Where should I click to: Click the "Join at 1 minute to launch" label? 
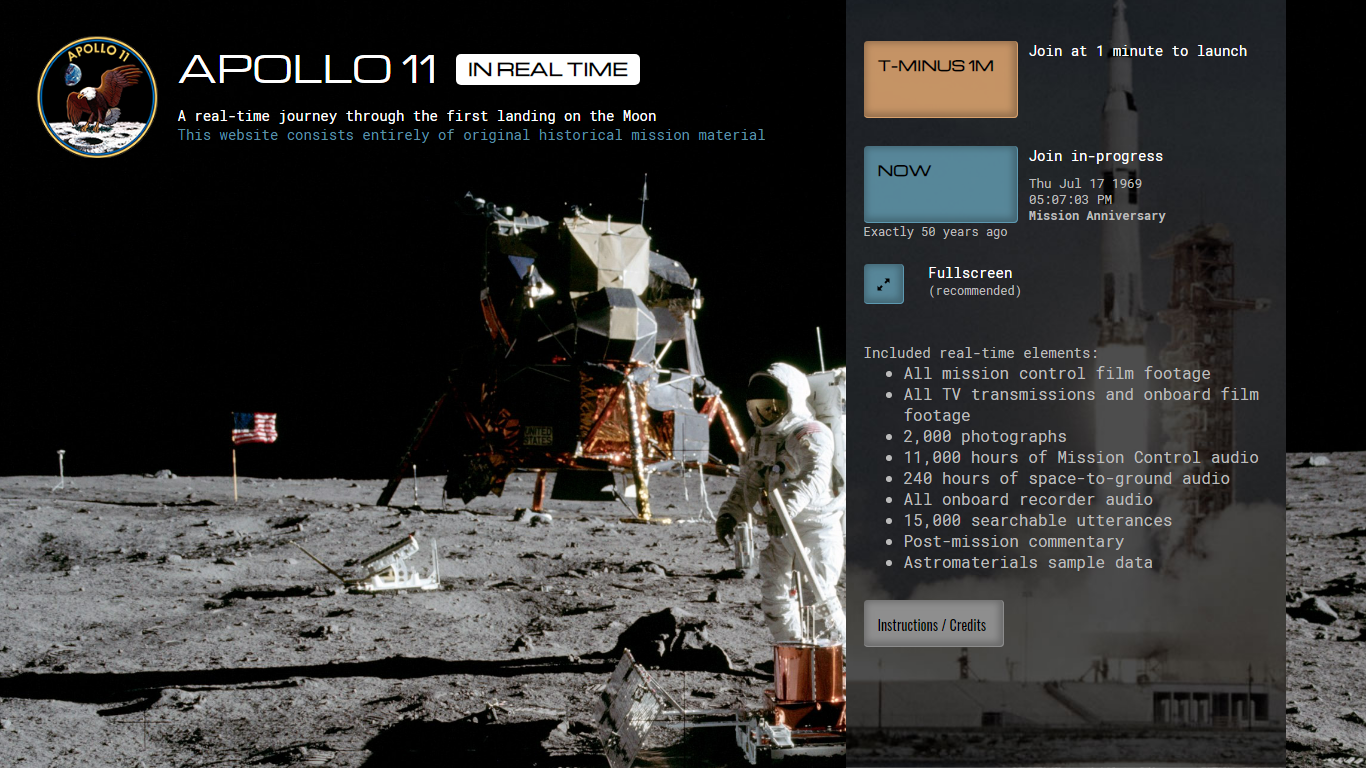[1137, 51]
